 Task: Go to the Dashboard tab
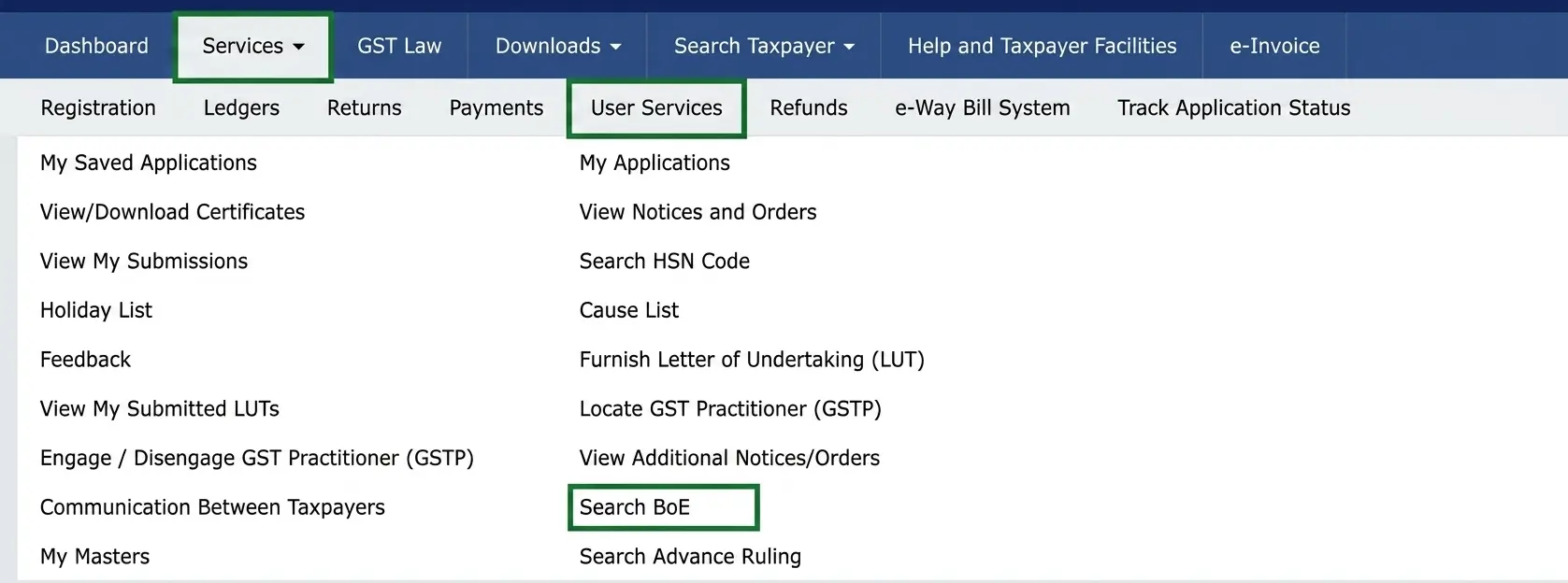coord(96,46)
